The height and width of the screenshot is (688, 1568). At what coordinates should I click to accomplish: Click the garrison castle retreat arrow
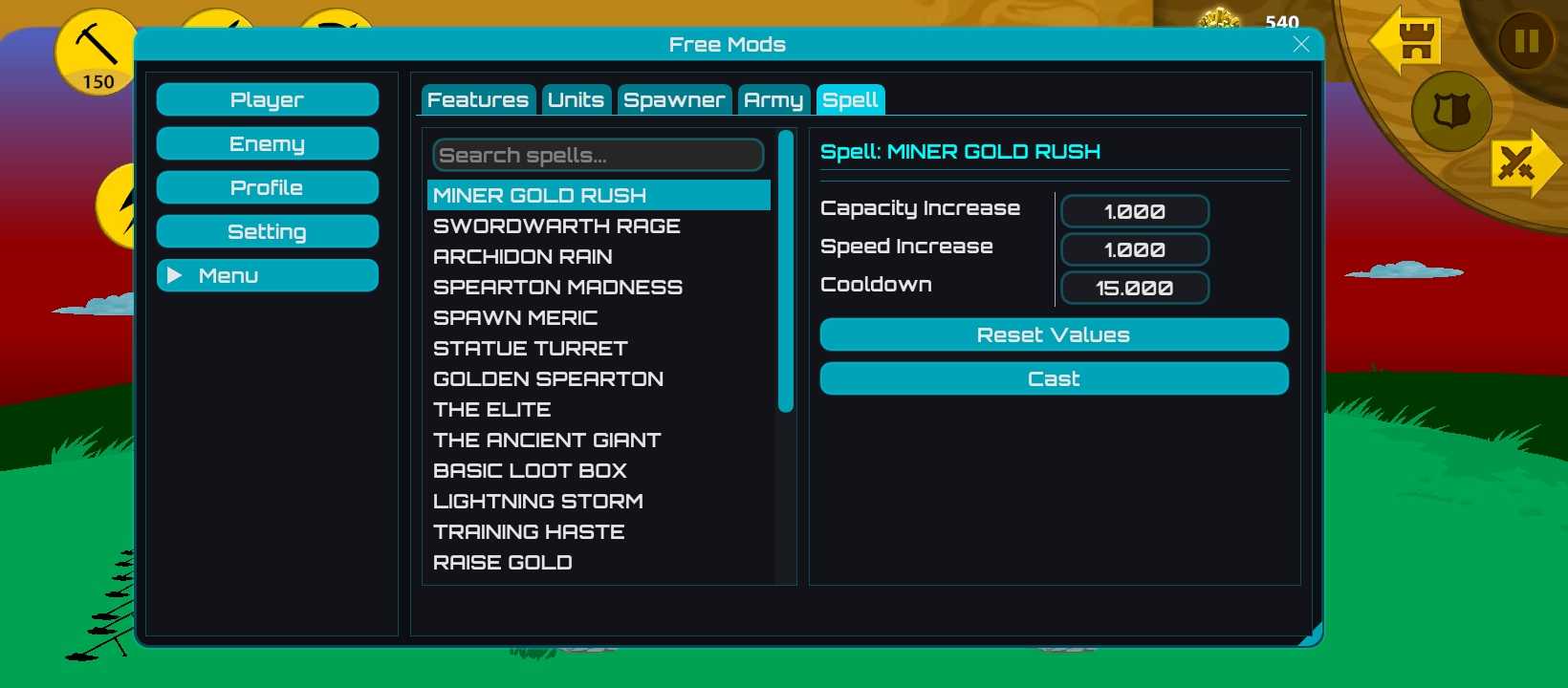click(1405, 40)
